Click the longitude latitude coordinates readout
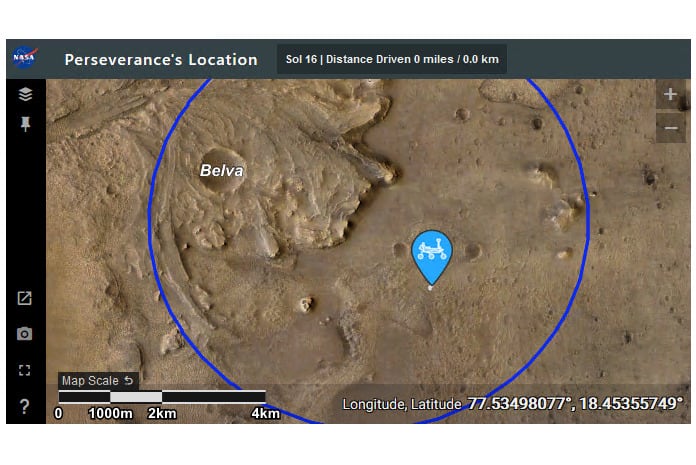Viewport: 696px width, 465px height. point(512,404)
